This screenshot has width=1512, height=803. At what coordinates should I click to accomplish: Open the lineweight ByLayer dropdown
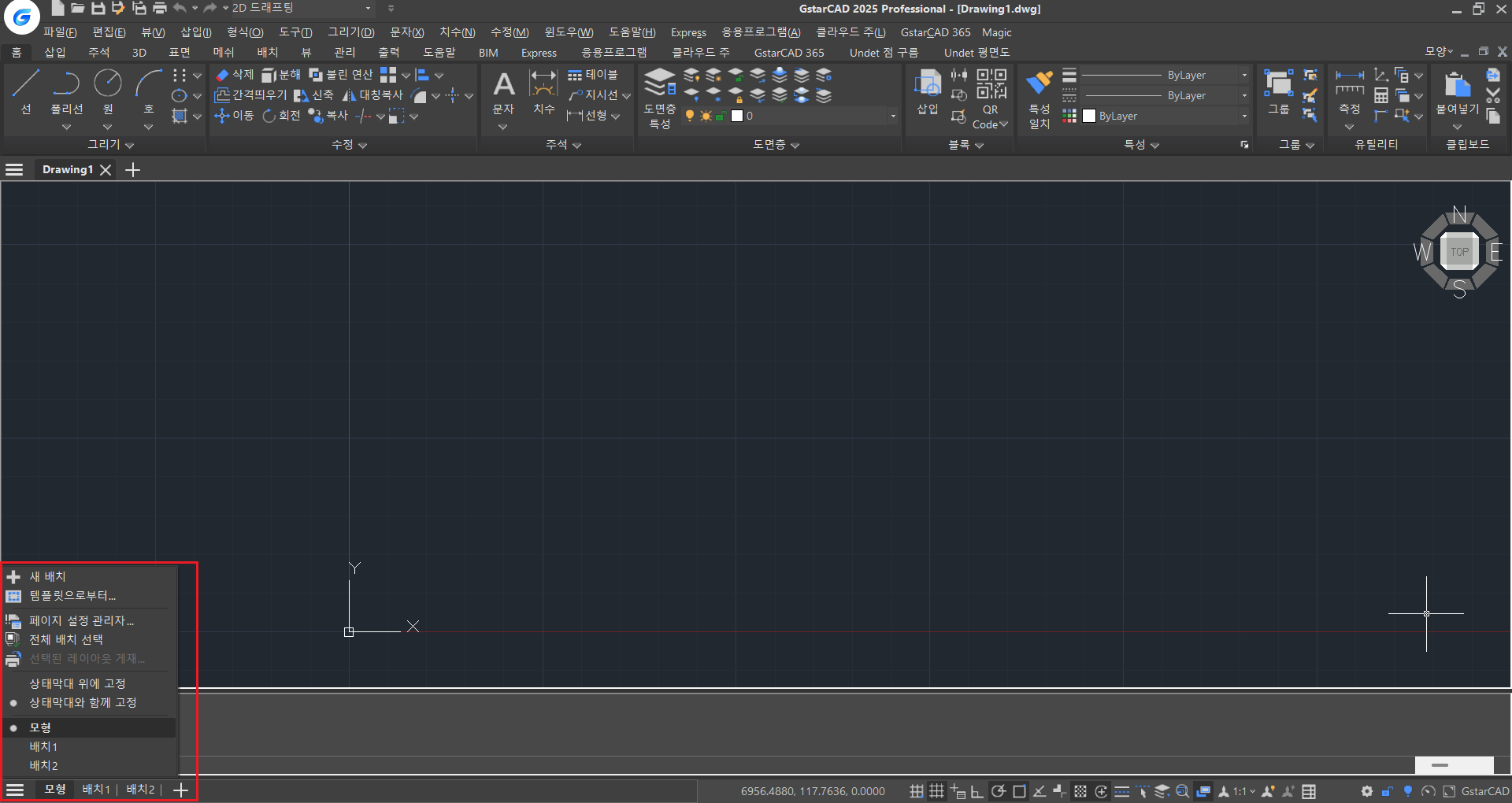point(1244,75)
